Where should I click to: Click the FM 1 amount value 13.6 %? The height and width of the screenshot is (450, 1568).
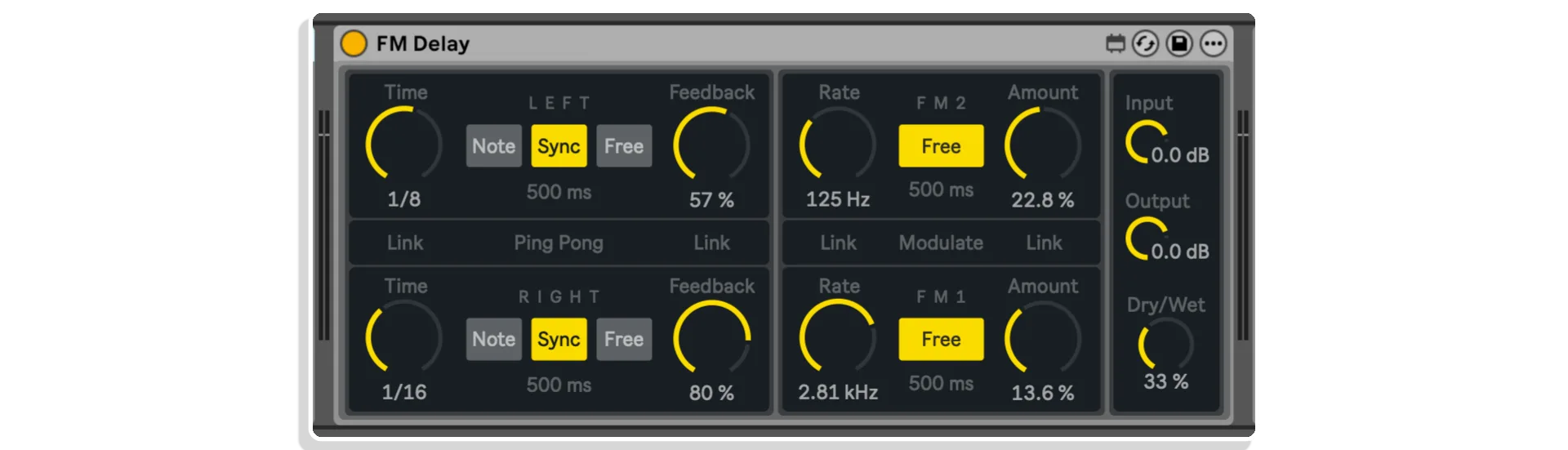click(1043, 393)
